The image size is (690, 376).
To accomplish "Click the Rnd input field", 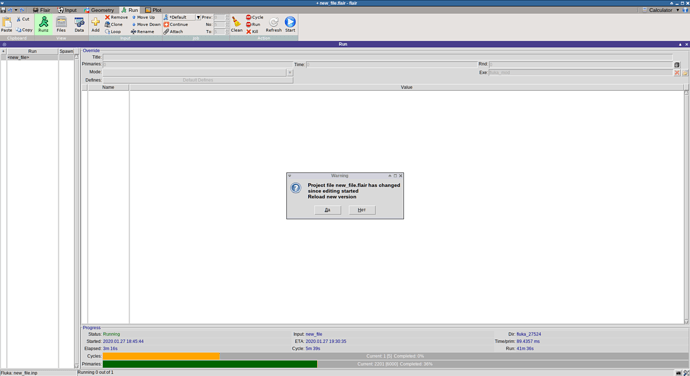I will point(581,65).
